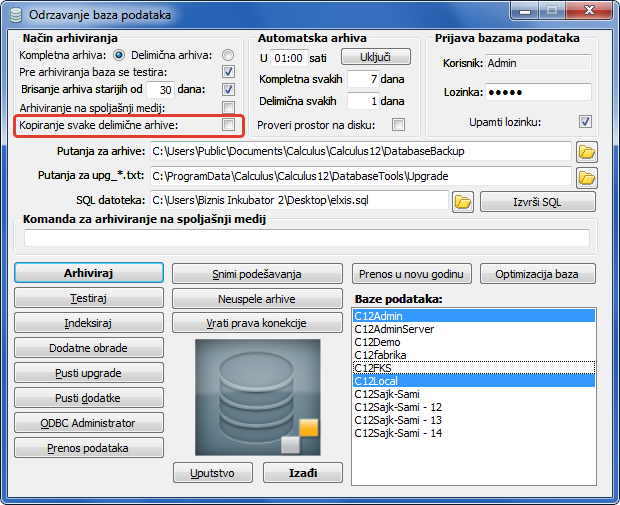The image size is (620, 505).
Task: Click folder icon next to Putanja za arhive
Action: (x=587, y=152)
